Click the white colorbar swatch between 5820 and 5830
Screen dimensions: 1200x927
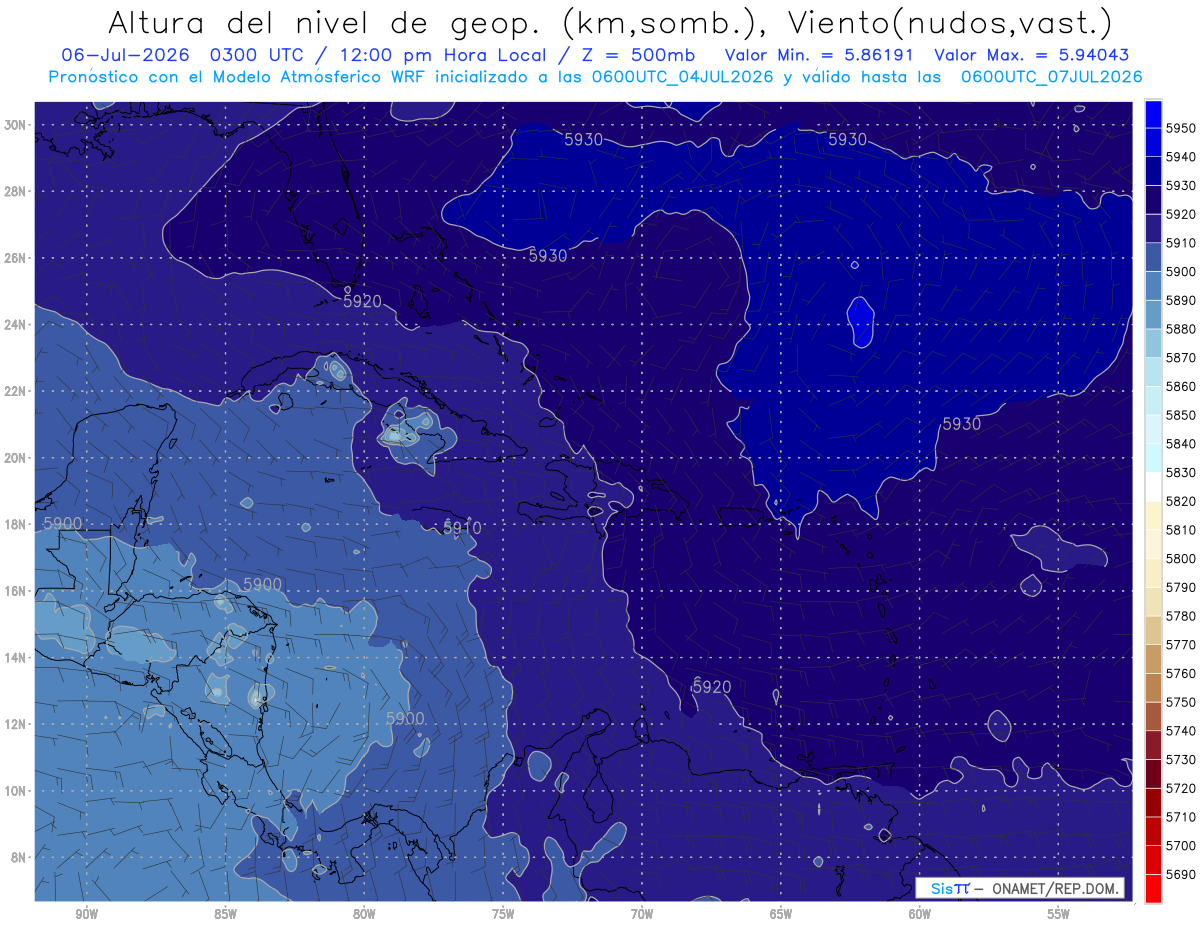click(x=1153, y=487)
